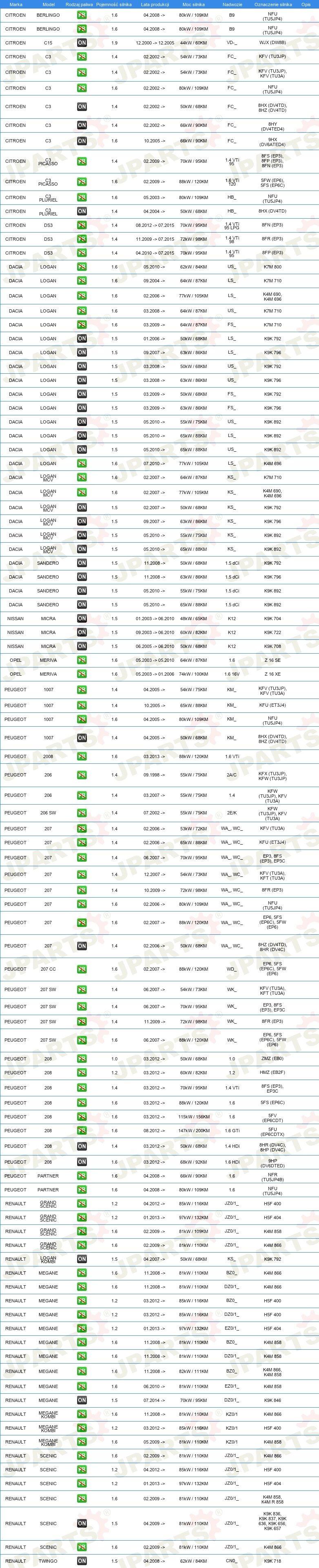This screenshot has height=1568, width=319.
Task: Click the Marka column header
Action: click(x=16, y=4)
